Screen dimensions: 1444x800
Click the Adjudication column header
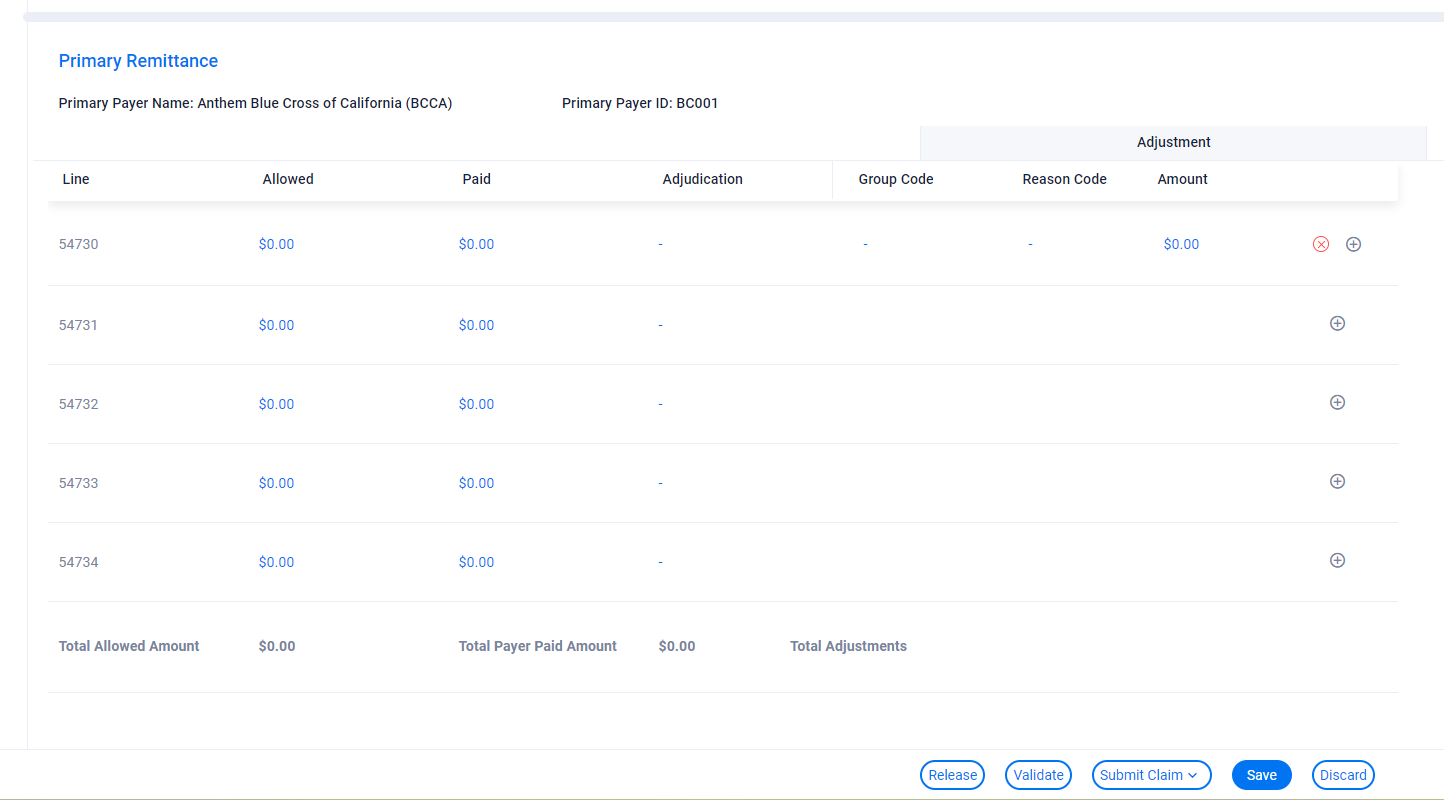[703, 179]
